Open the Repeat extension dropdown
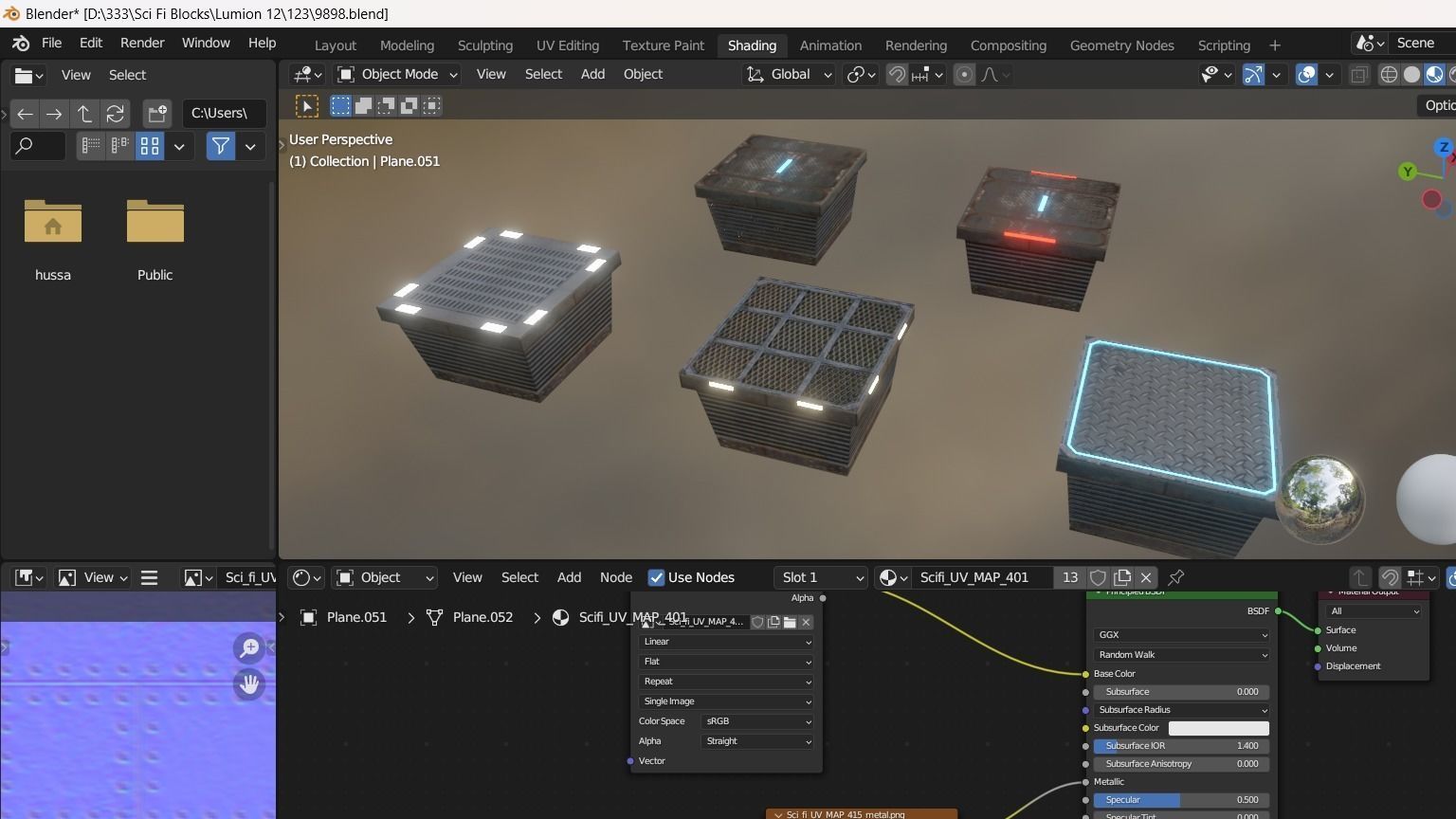 (x=726, y=682)
